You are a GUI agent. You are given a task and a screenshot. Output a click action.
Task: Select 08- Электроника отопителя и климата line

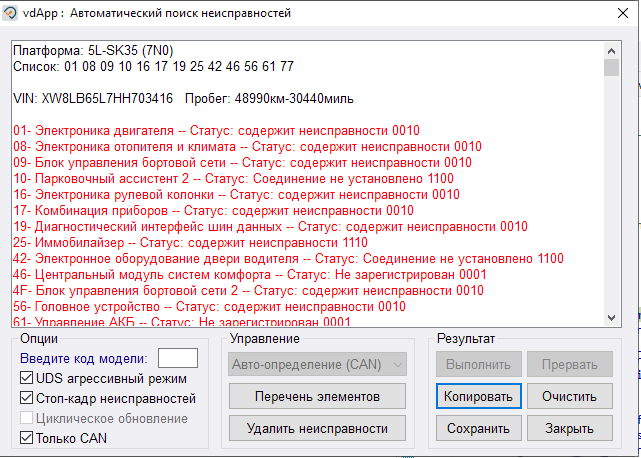pyautogui.click(x=247, y=147)
